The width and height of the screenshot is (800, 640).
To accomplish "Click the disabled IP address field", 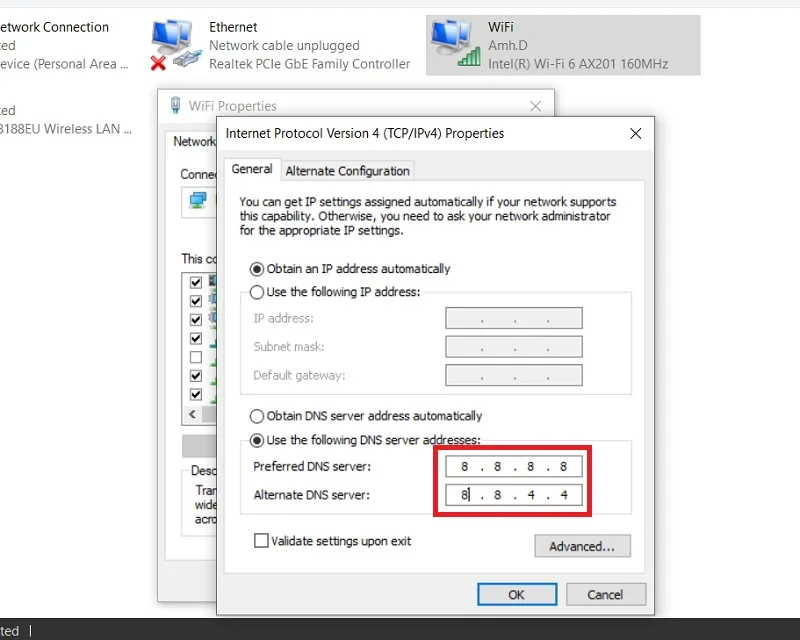I will (514, 318).
